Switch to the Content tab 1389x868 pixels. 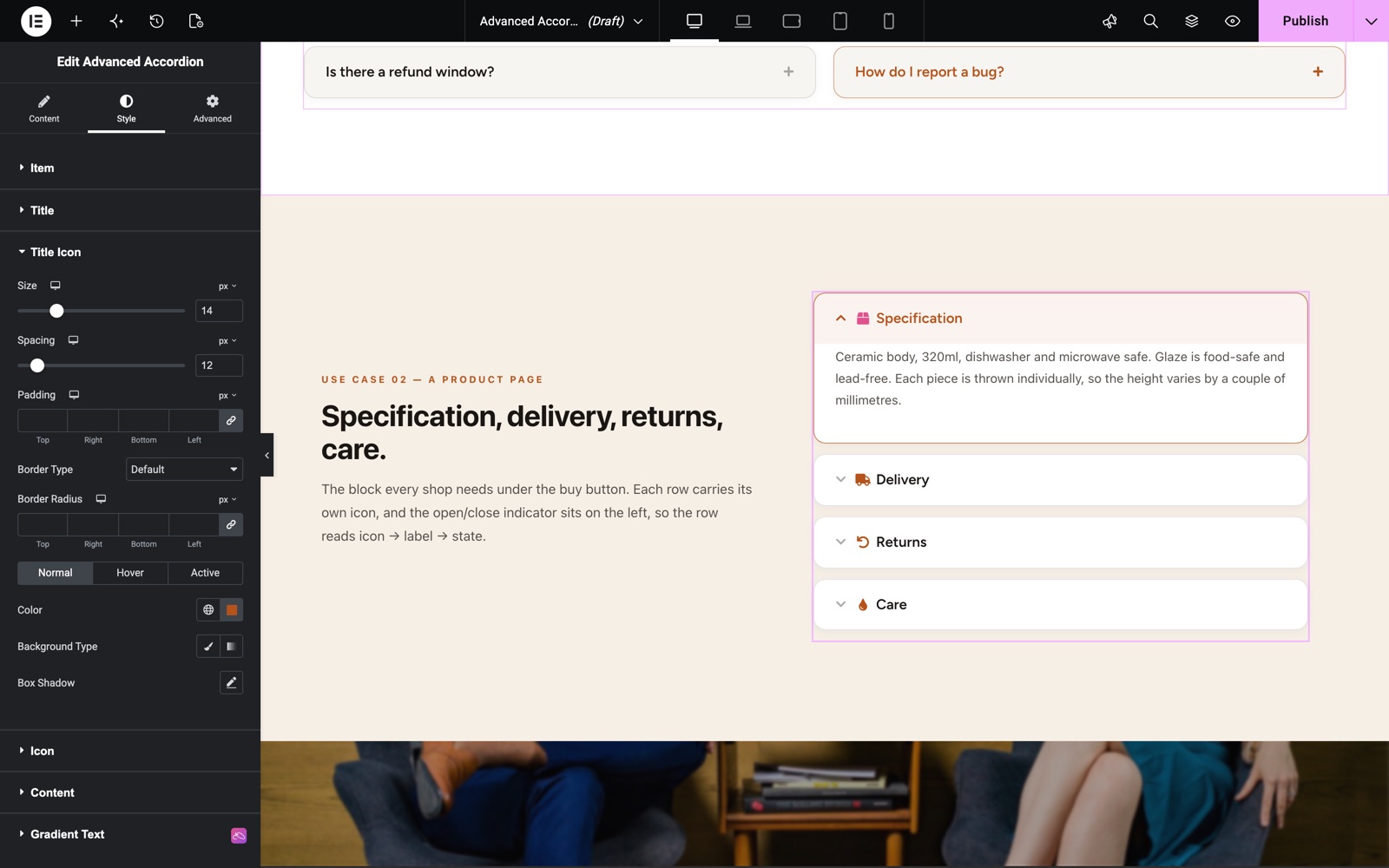pos(43,108)
